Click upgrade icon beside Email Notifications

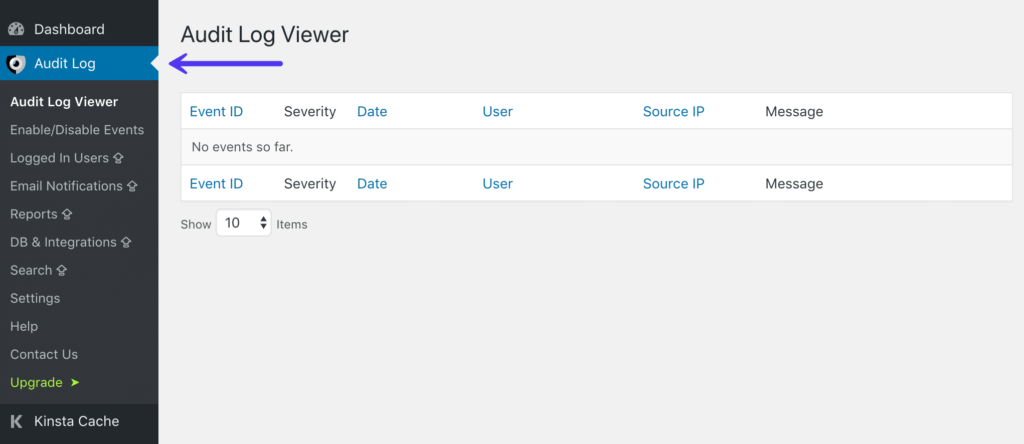(x=132, y=186)
